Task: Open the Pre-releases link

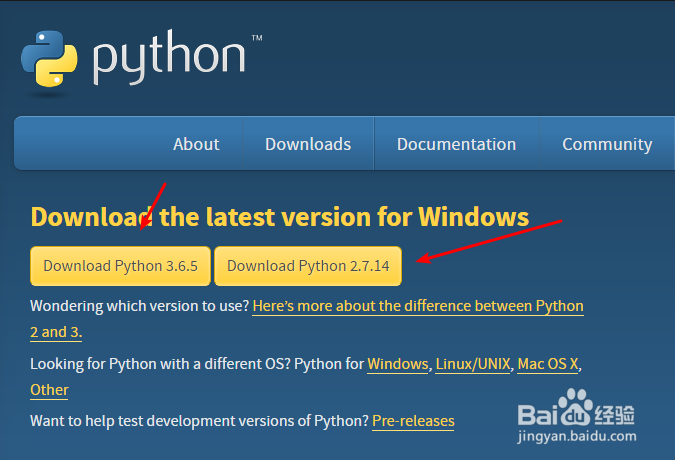Action: (x=413, y=421)
